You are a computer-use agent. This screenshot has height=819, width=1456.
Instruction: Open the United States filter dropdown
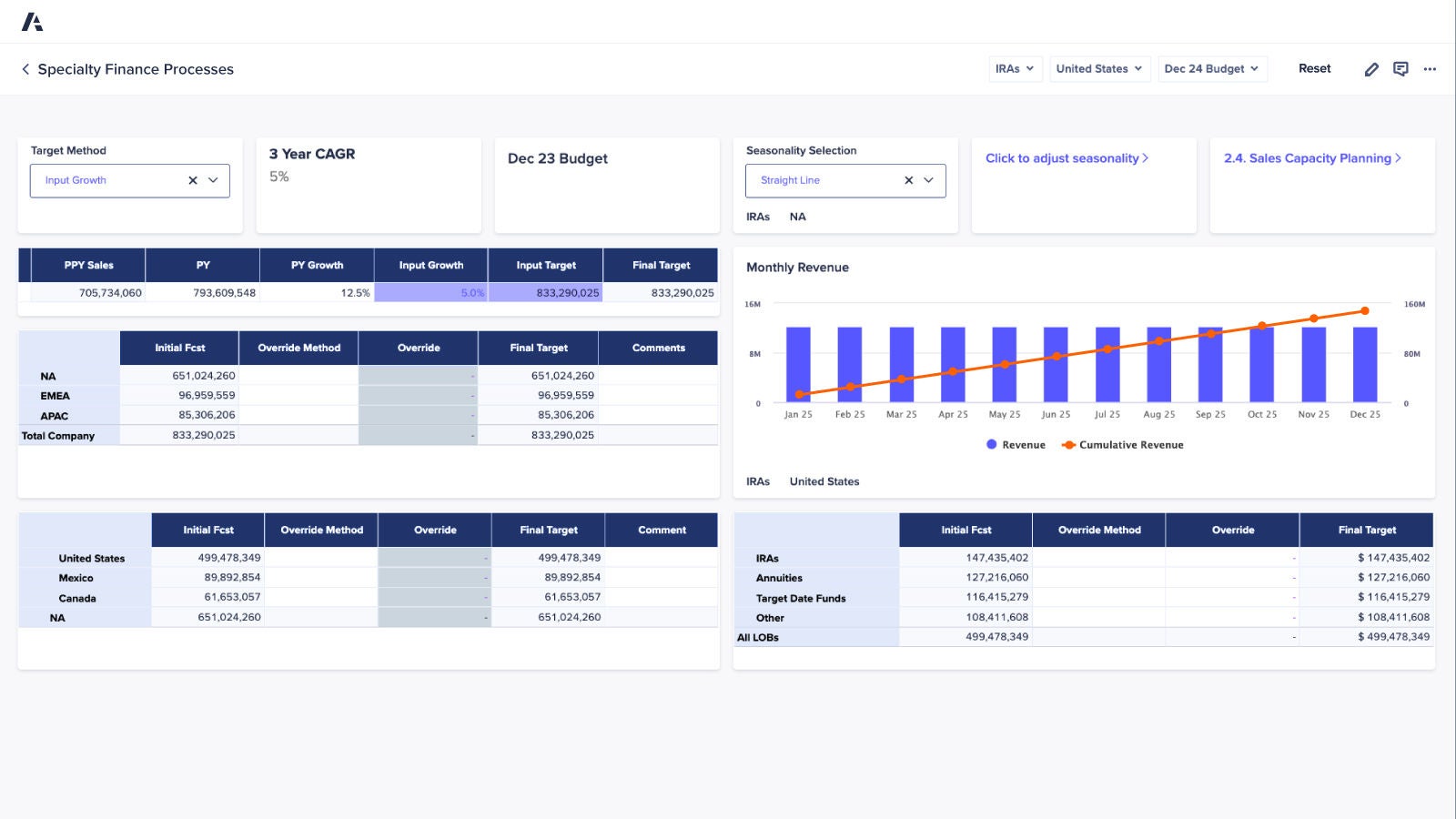1099,68
